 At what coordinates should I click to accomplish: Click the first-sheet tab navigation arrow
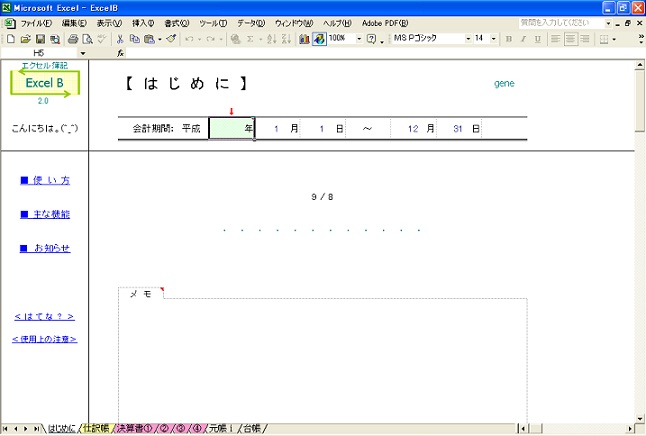coord(6,429)
